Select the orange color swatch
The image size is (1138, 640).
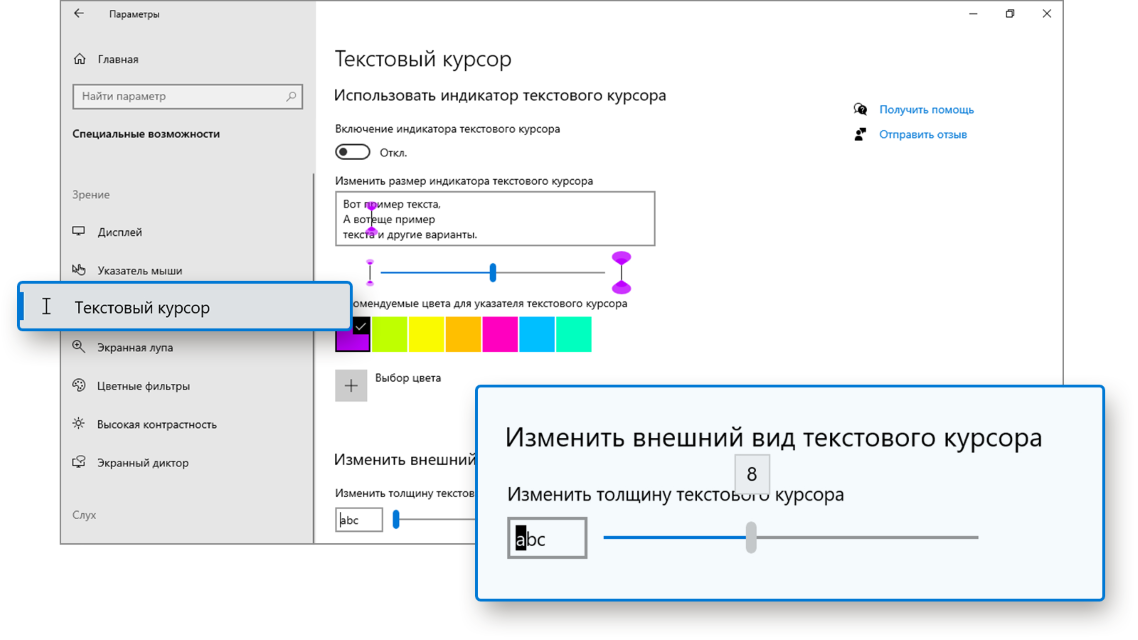[463, 335]
